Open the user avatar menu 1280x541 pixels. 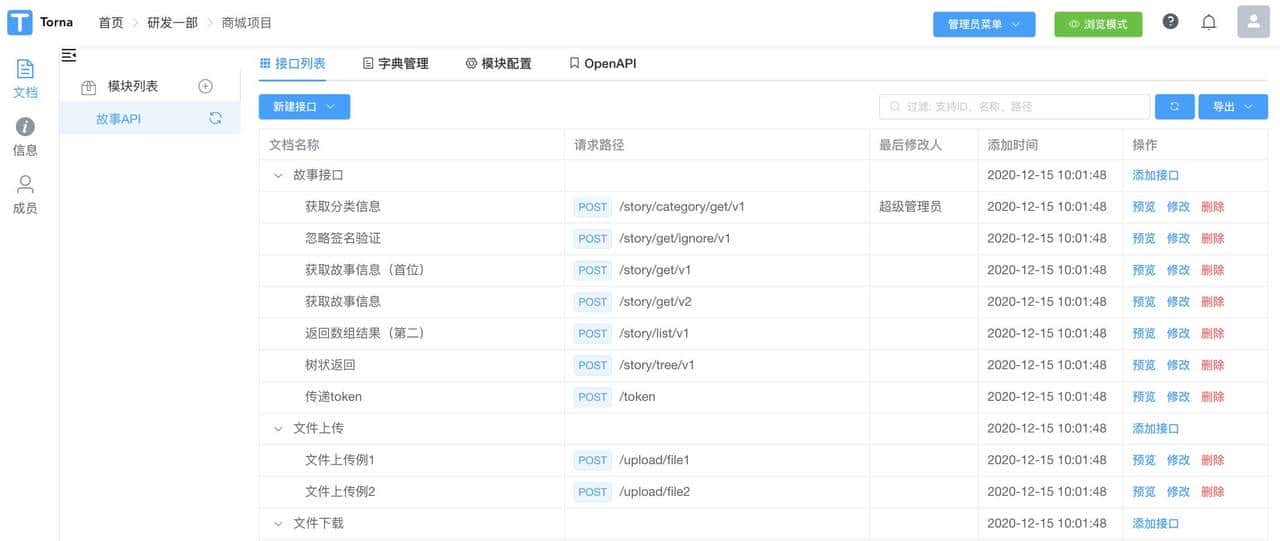click(1253, 22)
